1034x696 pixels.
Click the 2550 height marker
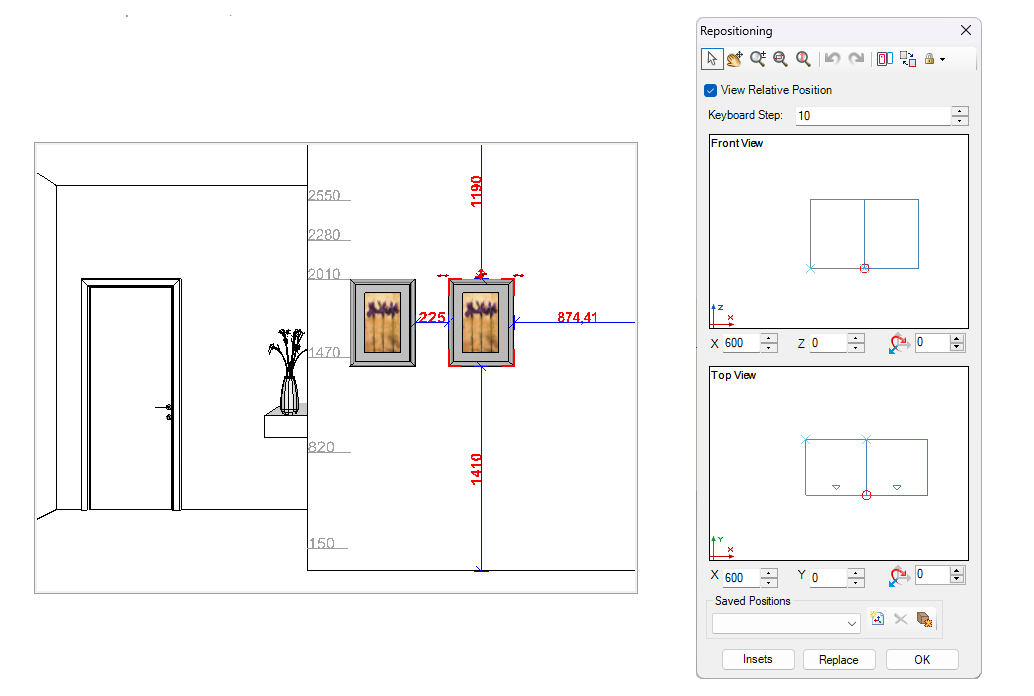point(324,195)
